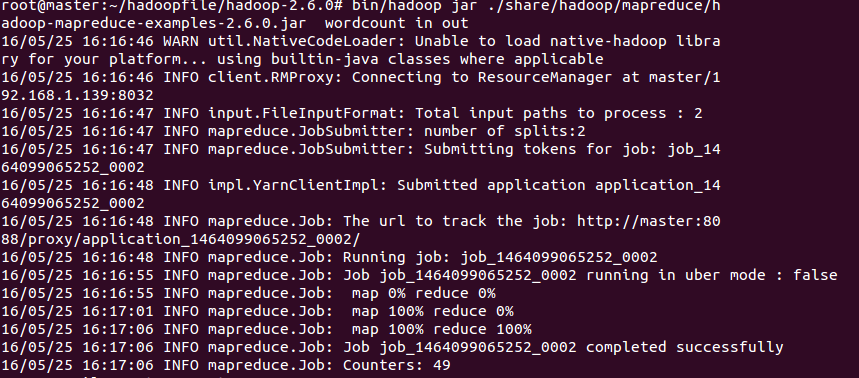The image size is (859, 378).
Task: Click the 'map 0% reduce 0%' line
Action: (x=423, y=293)
